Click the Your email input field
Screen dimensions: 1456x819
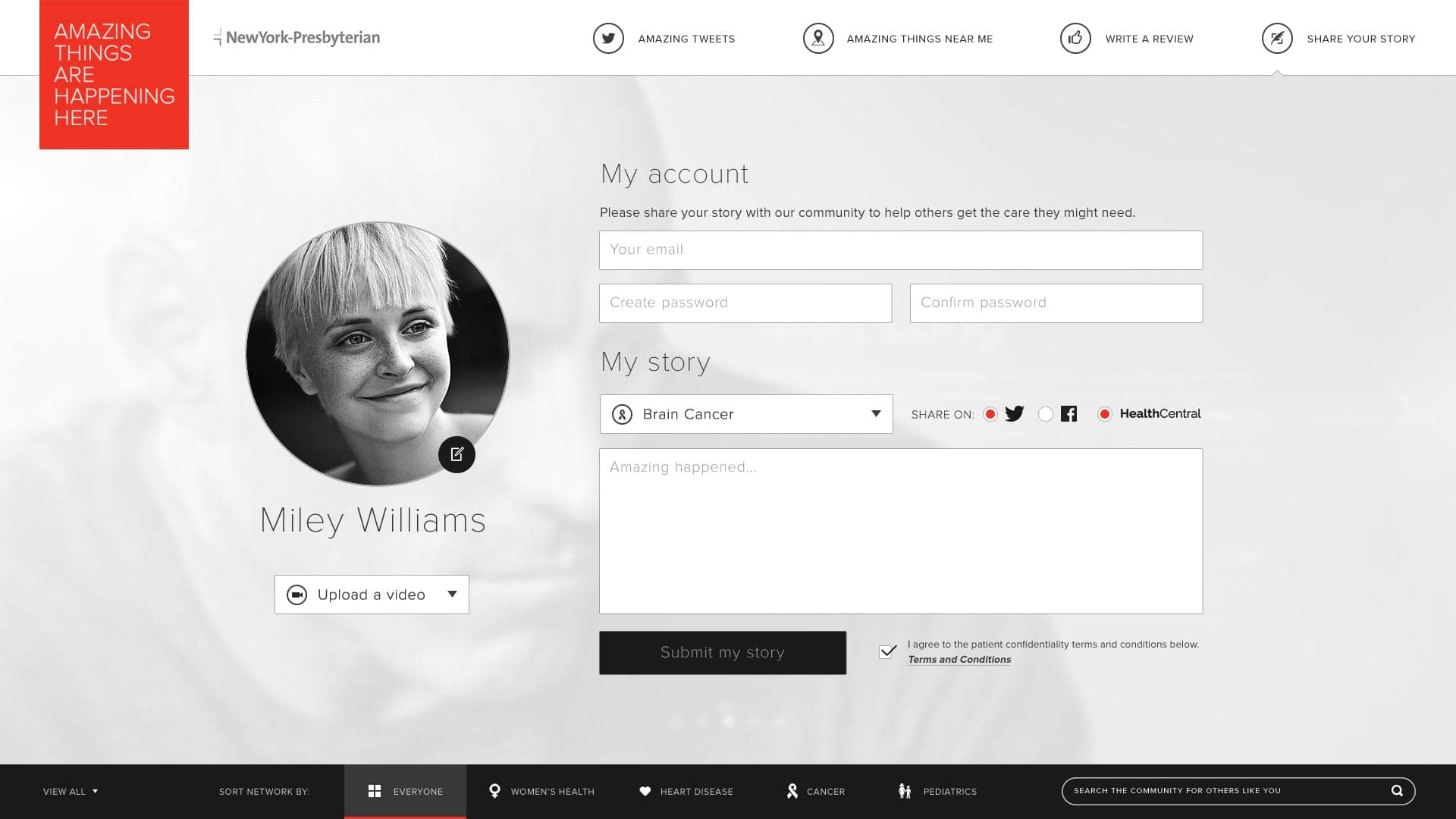point(900,250)
